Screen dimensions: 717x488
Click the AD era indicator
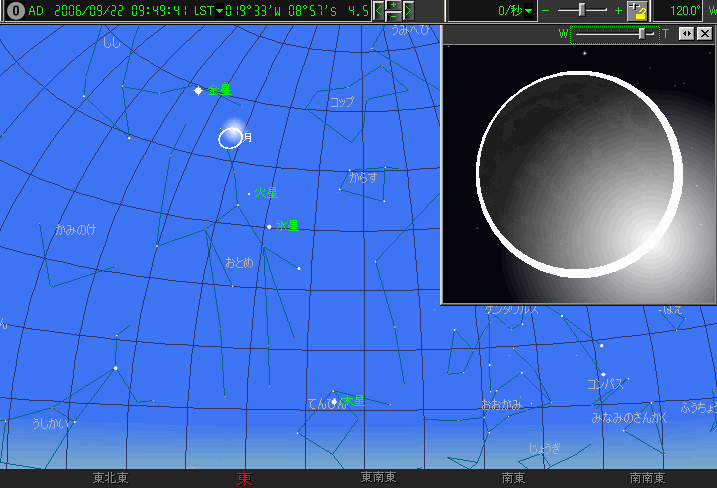(36, 11)
